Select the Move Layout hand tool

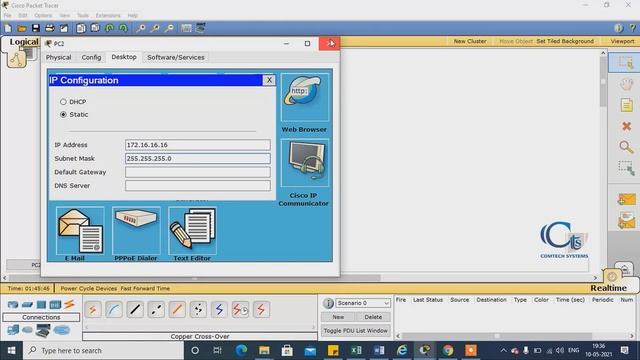627,84
